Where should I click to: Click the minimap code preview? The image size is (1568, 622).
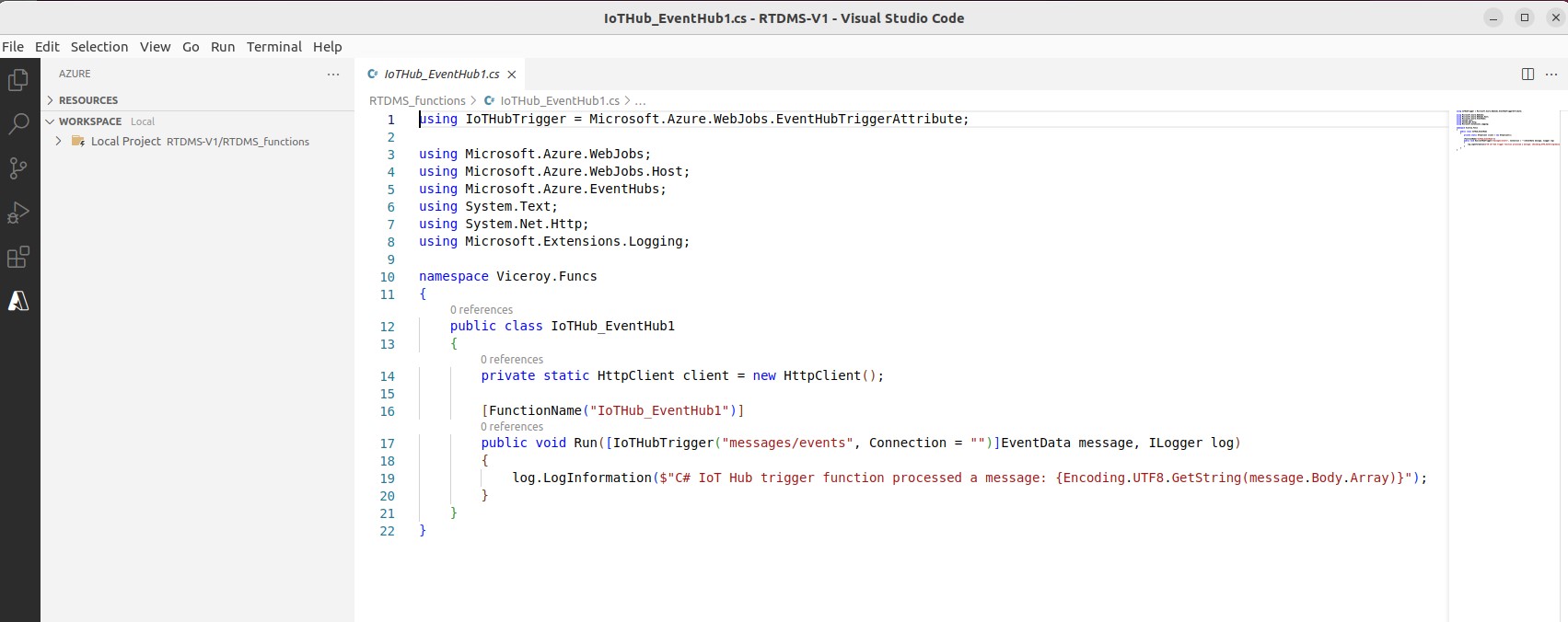point(1506,130)
